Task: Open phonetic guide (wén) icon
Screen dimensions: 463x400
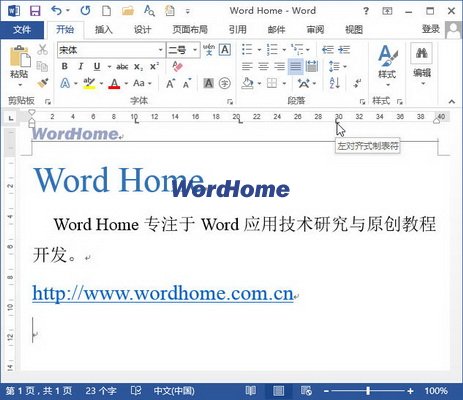Action: [209, 50]
